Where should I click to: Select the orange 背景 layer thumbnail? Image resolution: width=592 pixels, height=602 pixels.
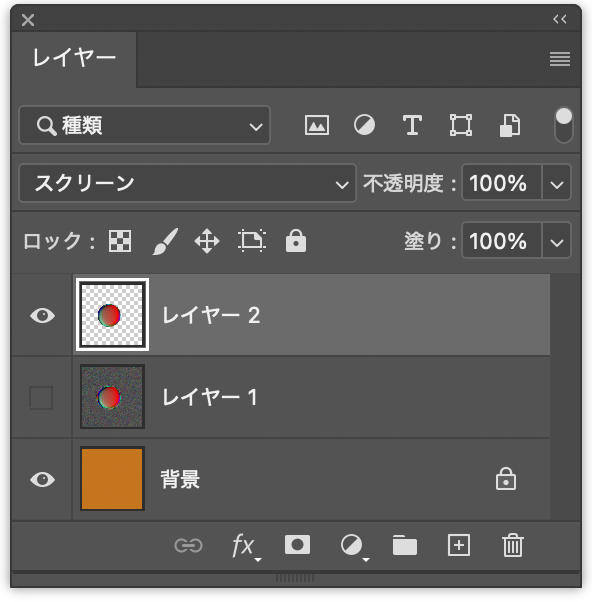click(112, 479)
